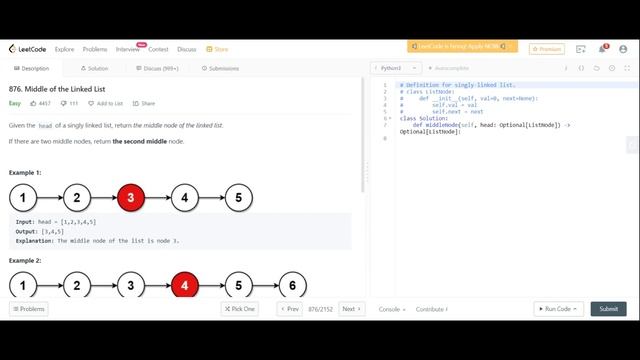Open the user profile avatar
Viewport: 640px width, 360px height.
(x=623, y=49)
